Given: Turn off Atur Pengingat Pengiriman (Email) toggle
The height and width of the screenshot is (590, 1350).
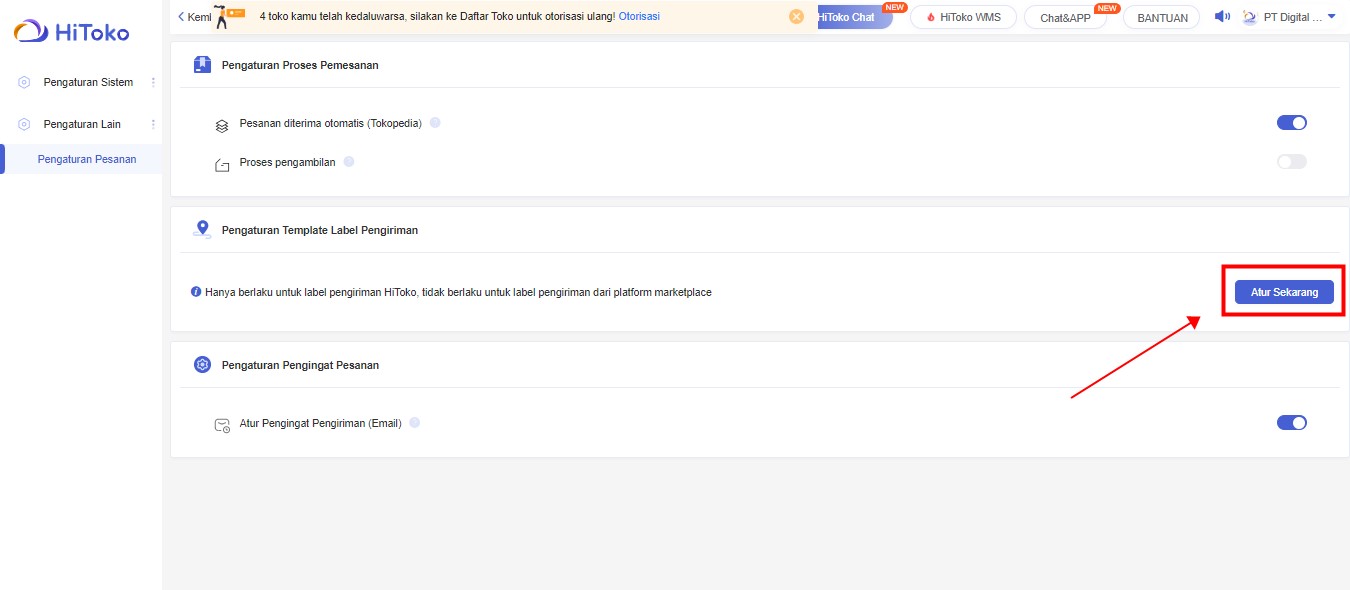Looking at the screenshot, I should tap(1291, 423).
